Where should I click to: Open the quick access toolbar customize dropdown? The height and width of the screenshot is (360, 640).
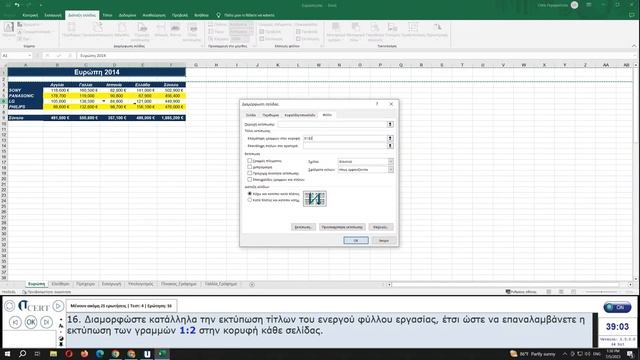pyautogui.click(x=41, y=5)
